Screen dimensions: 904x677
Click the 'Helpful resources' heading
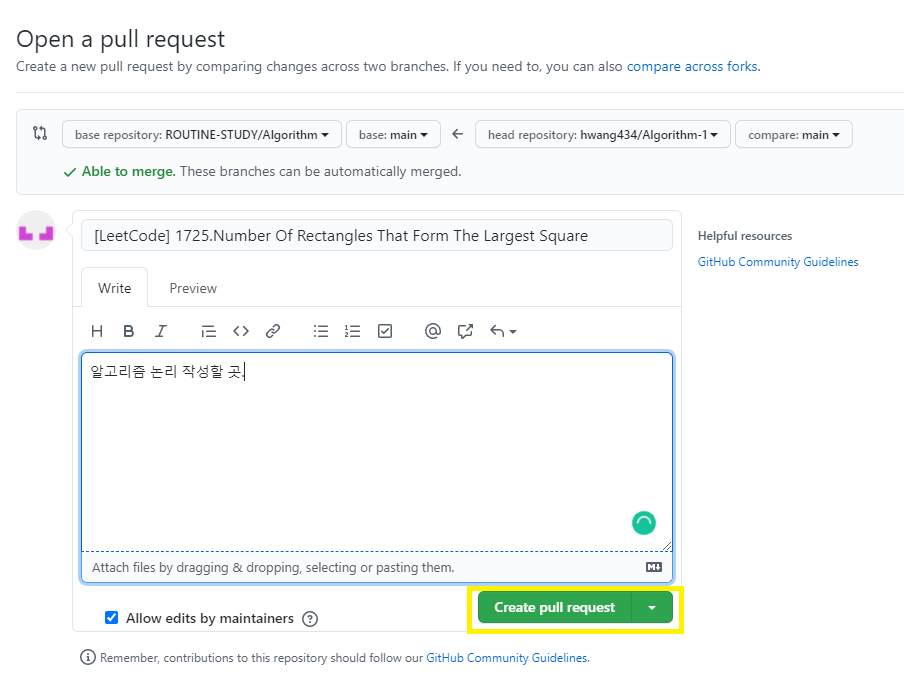tap(745, 236)
